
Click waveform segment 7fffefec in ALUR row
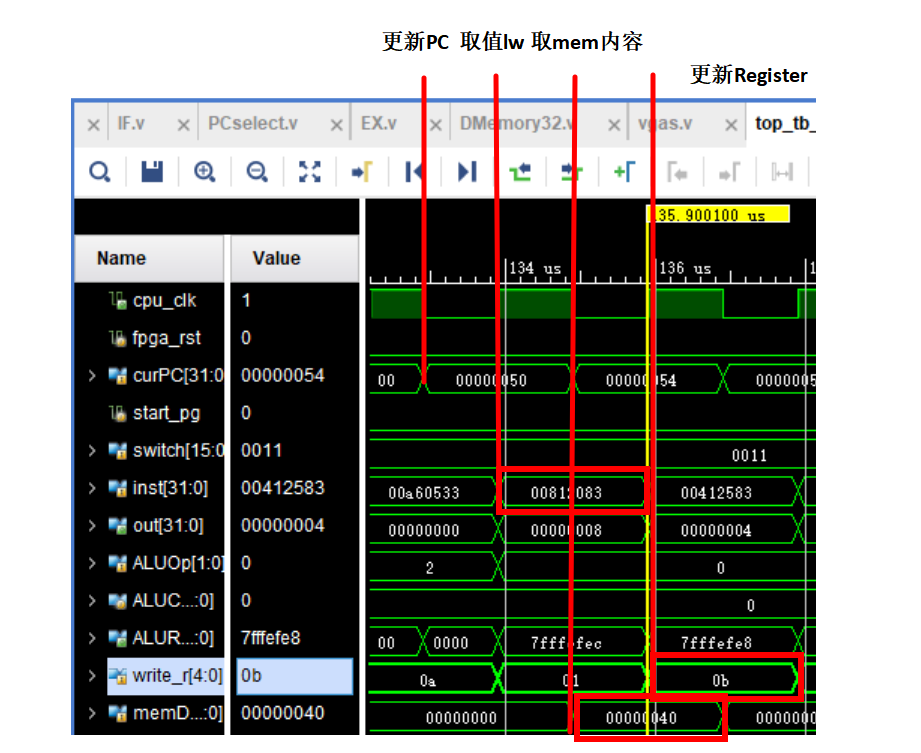566,644
